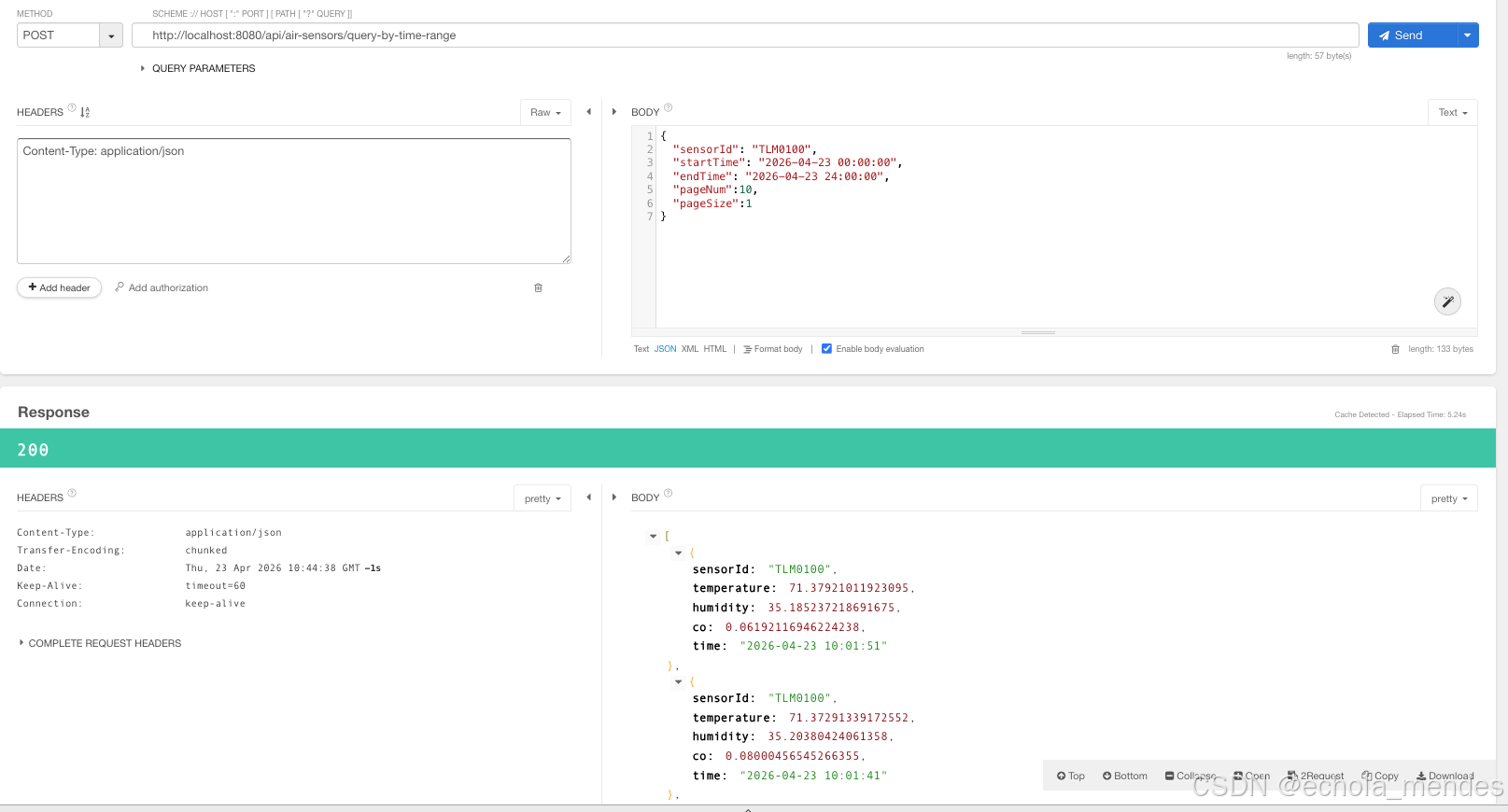Expand the QUERY PARAMETERS section
Image resolution: width=1508 pixels, height=812 pixels.
(x=198, y=68)
